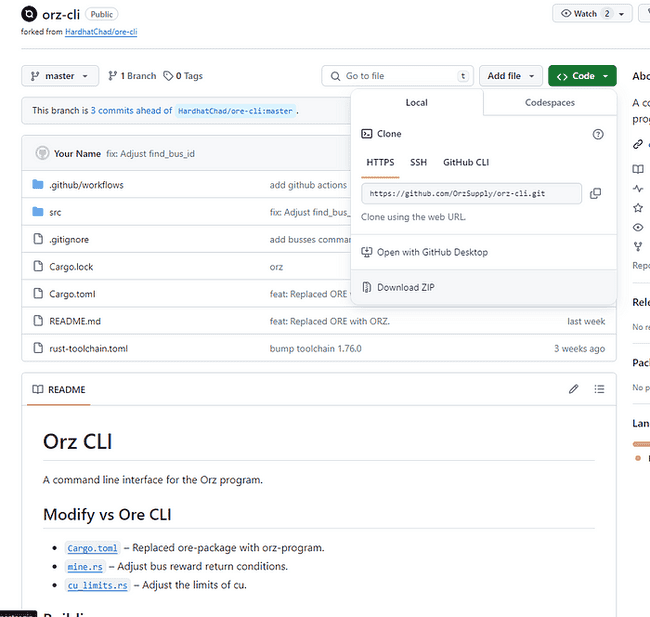
Task: Open the 0 Tags link
Action: 183,76
